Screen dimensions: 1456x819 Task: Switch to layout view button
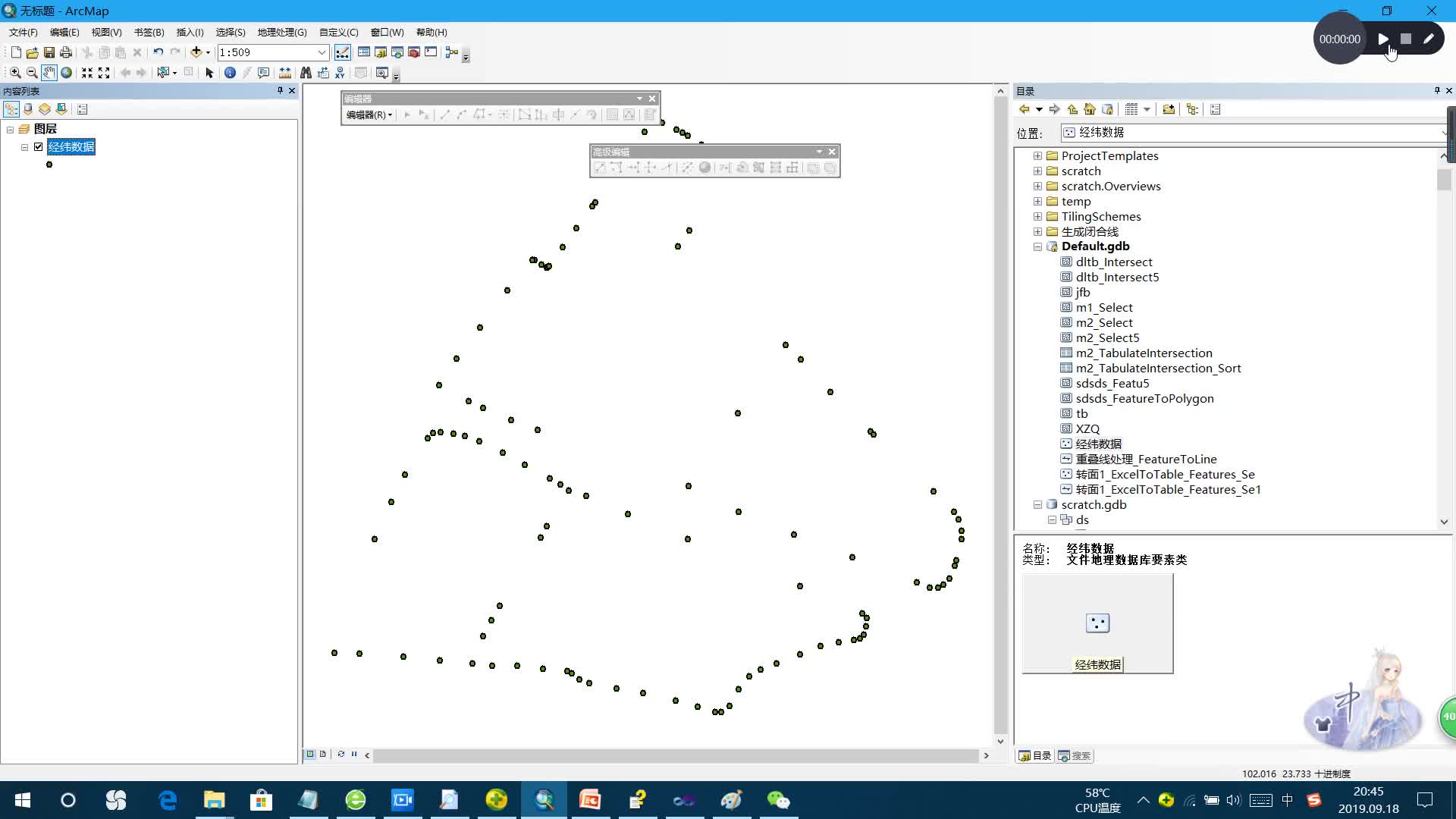(323, 754)
